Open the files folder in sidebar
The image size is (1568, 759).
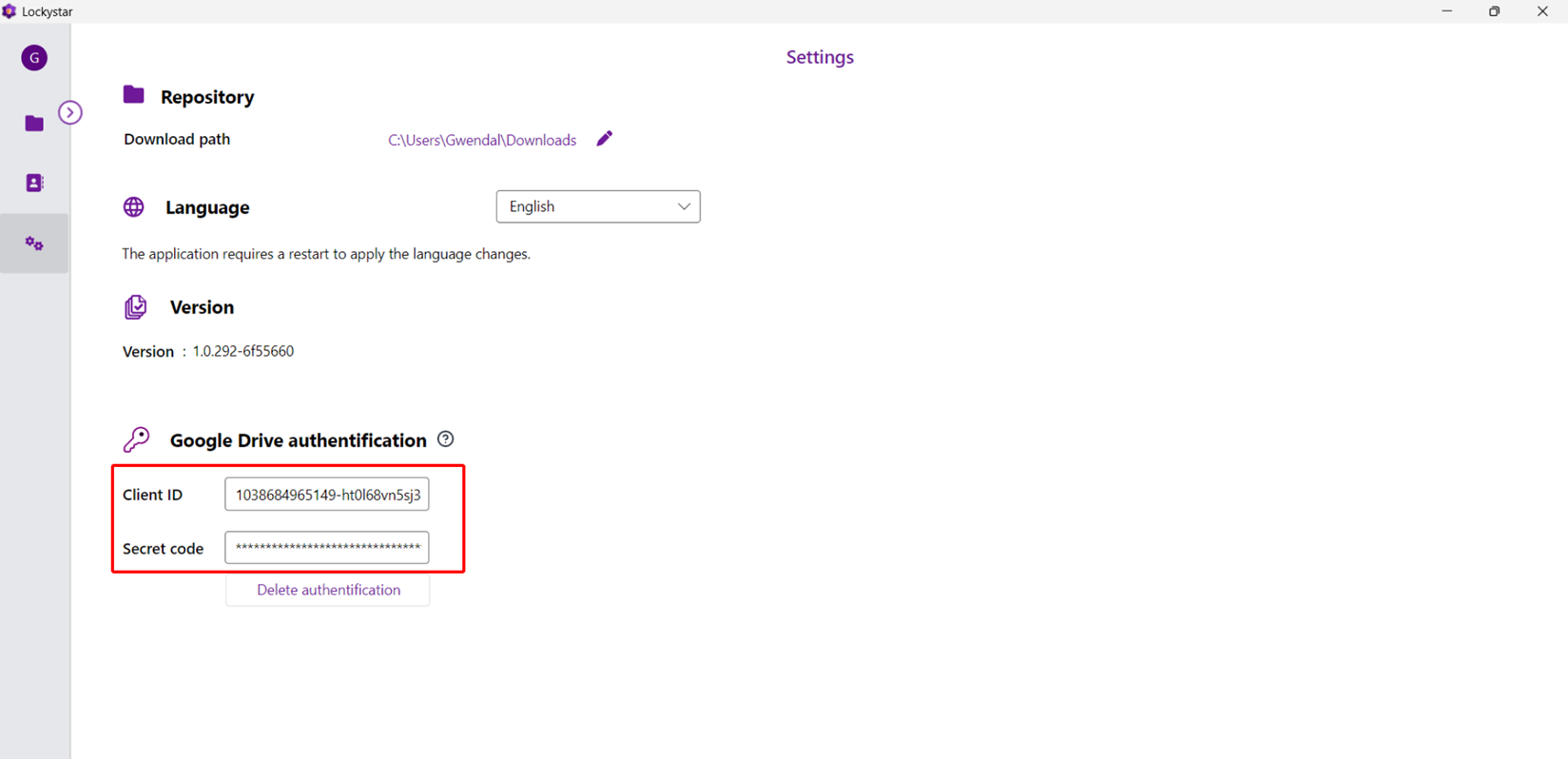click(34, 124)
